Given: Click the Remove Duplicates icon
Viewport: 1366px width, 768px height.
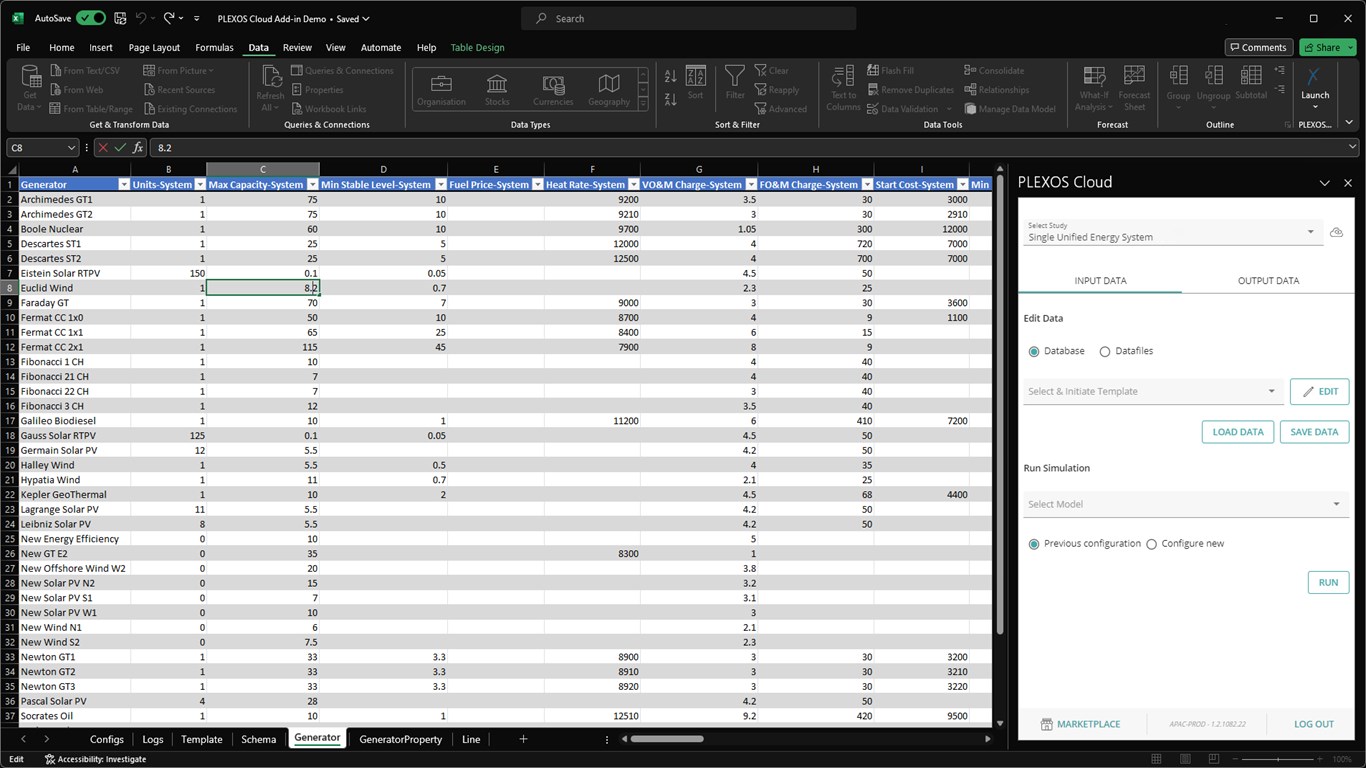Looking at the screenshot, I should [x=871, y=90].
